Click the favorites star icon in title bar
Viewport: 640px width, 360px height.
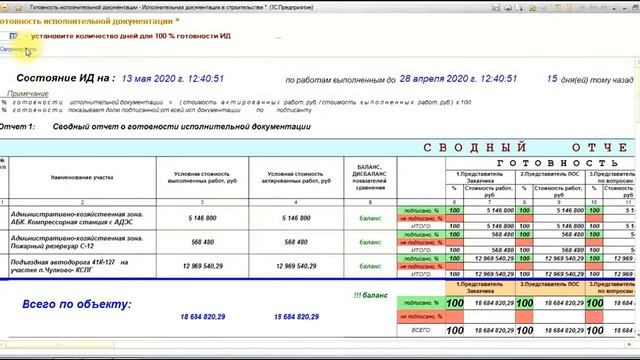18,7
